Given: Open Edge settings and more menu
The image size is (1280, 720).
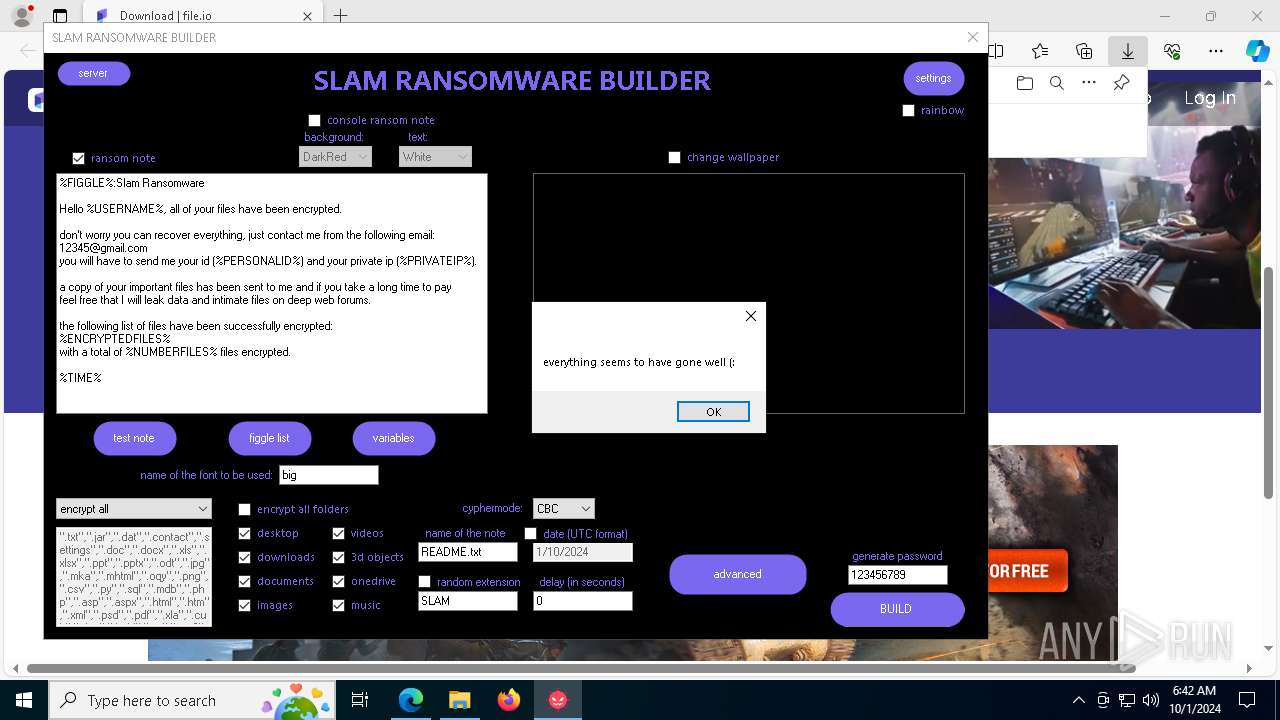Looking at the screenshot, I should point(1216,51).
